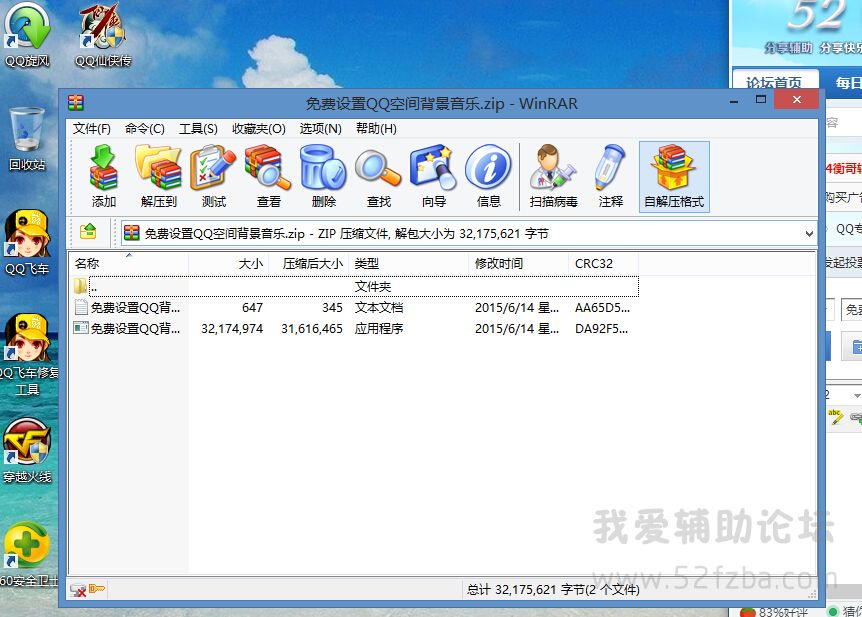This screenshot has width=862, height=617.
Task: Click Scan Virus (扫描病毒) icon
Action: click(553, 177)
